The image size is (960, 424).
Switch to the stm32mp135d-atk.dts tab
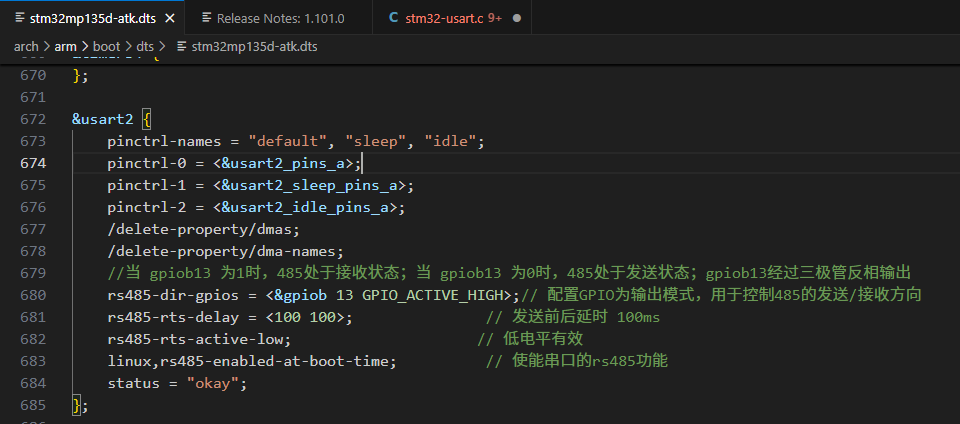(x=92, y=18)
